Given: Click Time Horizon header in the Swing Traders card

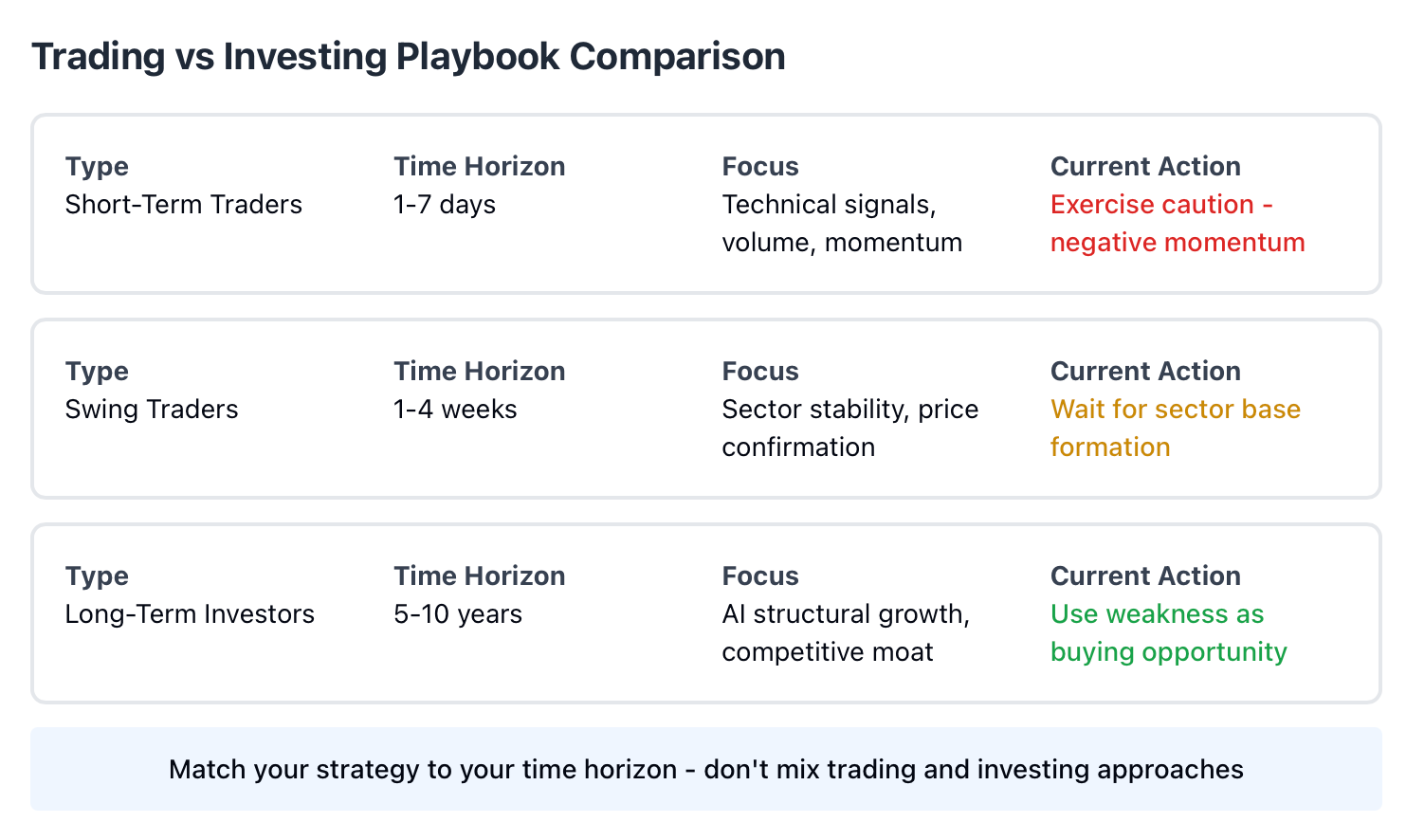Looking at the screenshot, I should click(x=480, y=372).
